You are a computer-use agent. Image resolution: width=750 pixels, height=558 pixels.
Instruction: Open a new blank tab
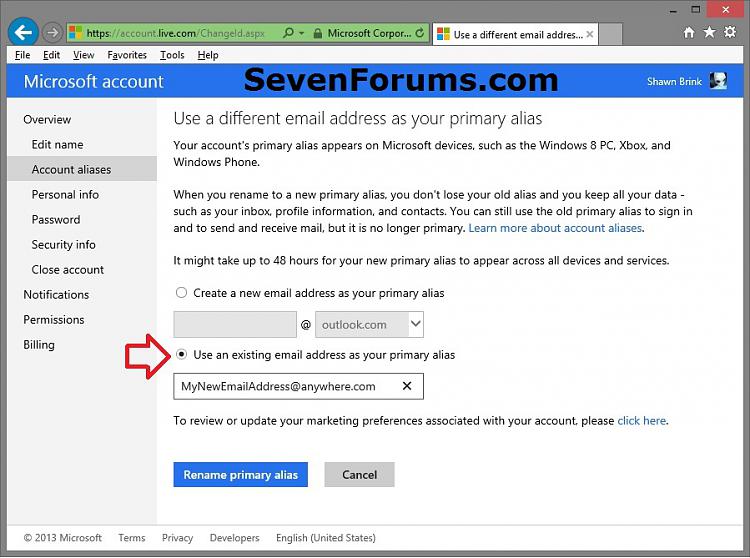click(610, 34)
